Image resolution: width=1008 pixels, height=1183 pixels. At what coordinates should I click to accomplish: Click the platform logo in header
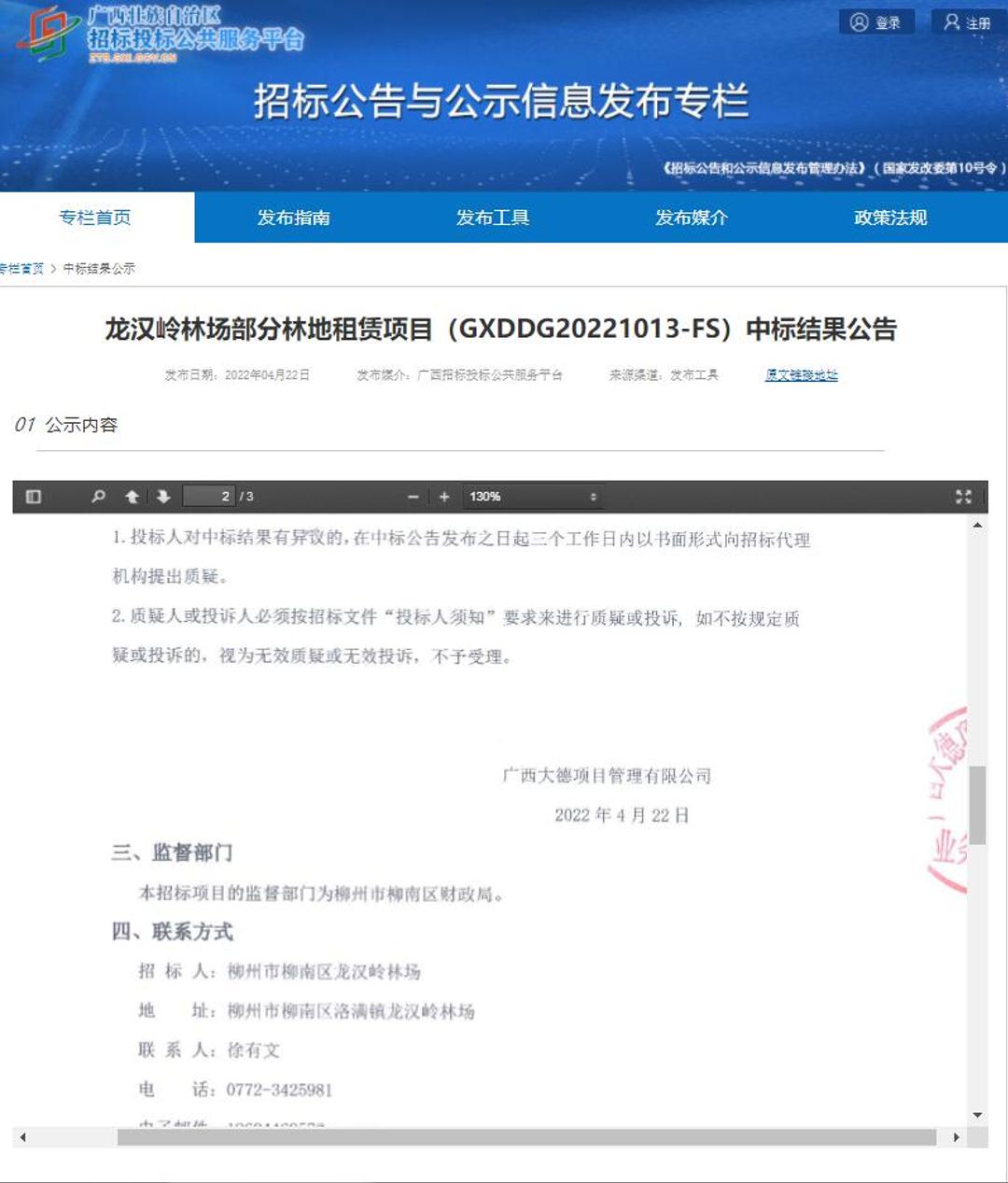pos(161,35)
